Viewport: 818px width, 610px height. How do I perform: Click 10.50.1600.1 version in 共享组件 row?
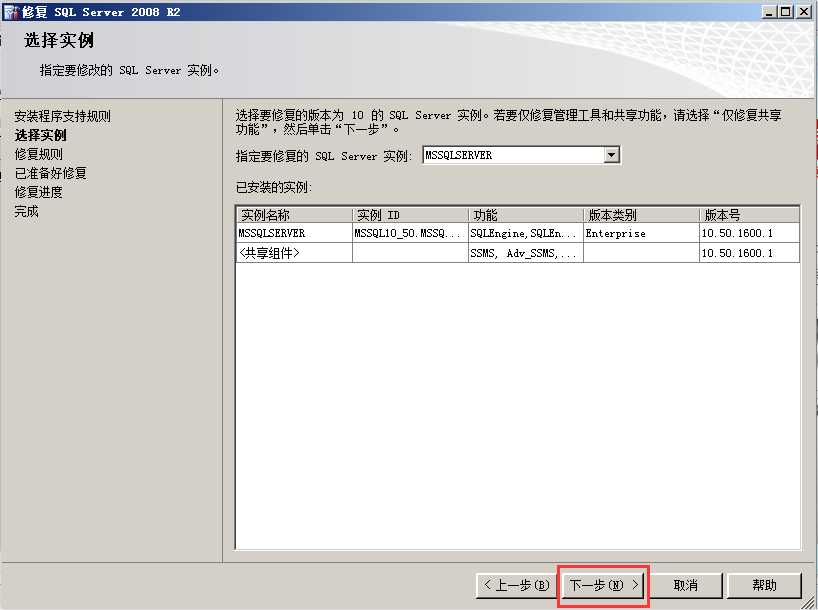pyautogui.click(x=749, y=253)
